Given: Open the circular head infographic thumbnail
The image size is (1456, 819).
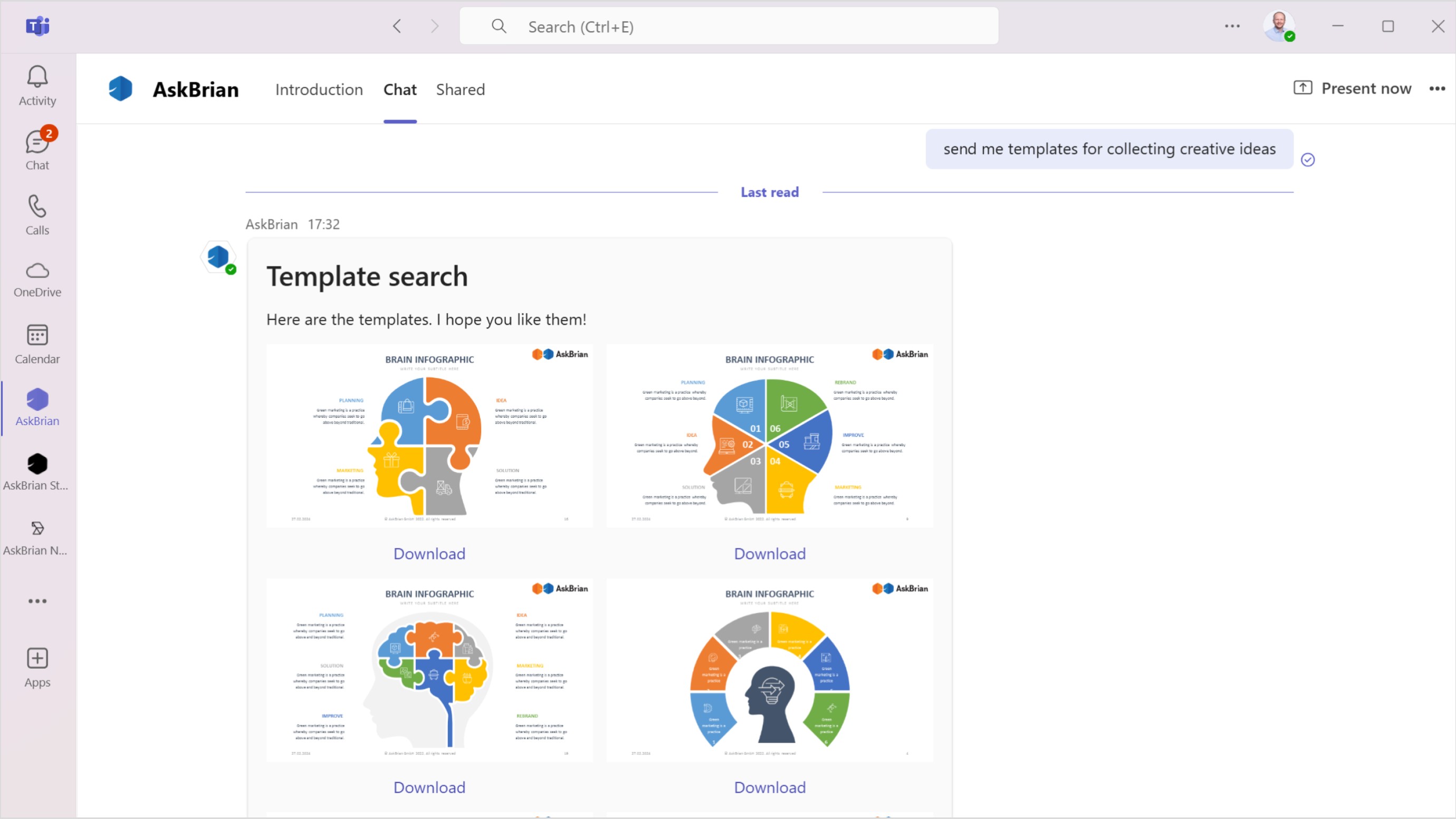Looking at the screenshot, I should [769, 670].
